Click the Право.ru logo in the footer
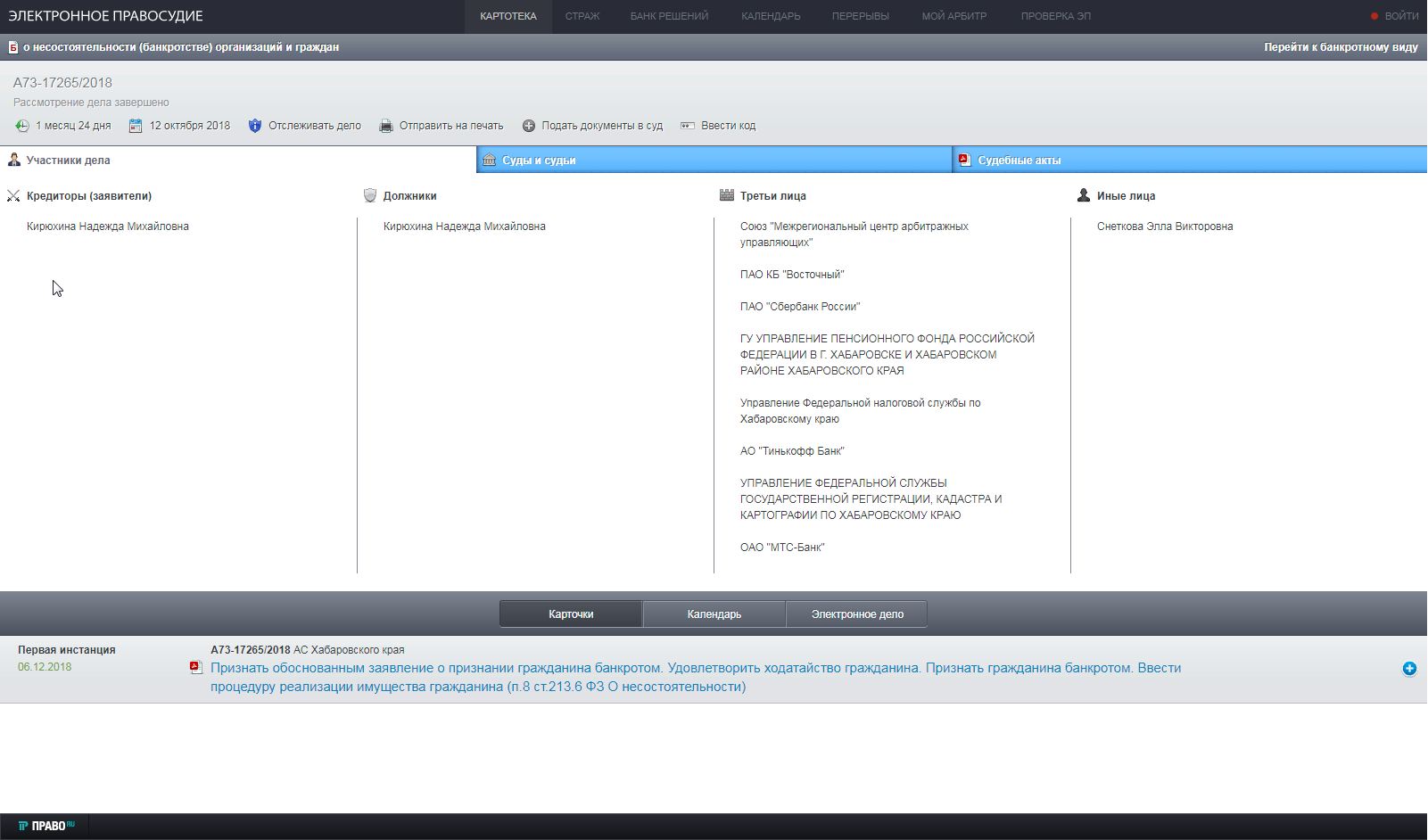This screenshot has height=840, width=1428. click(x=46, y=826)
